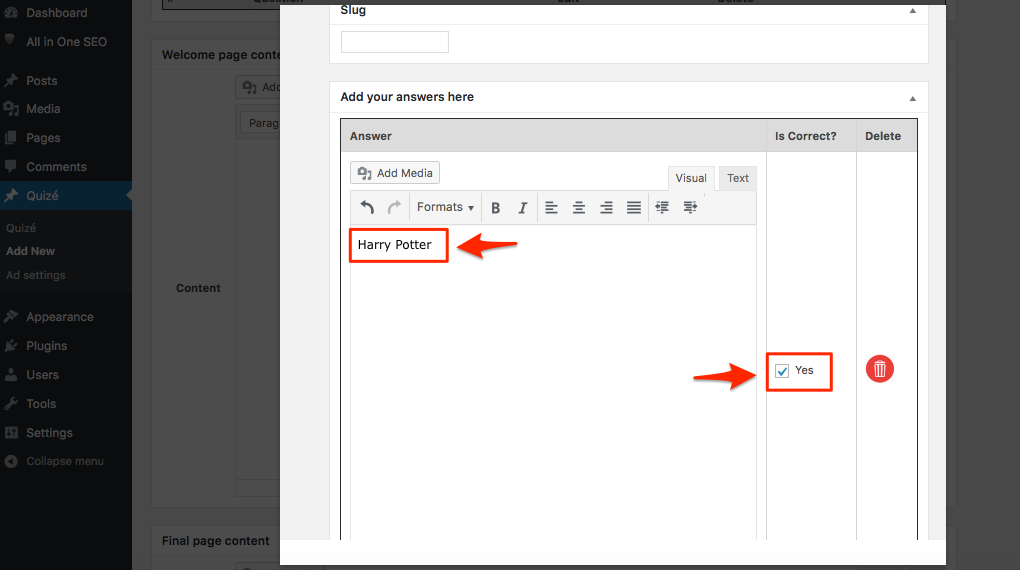The width and height of the screenshot is (1020, 570).
Task: Undo the last edit in answer editor
Action: (367, 208)
